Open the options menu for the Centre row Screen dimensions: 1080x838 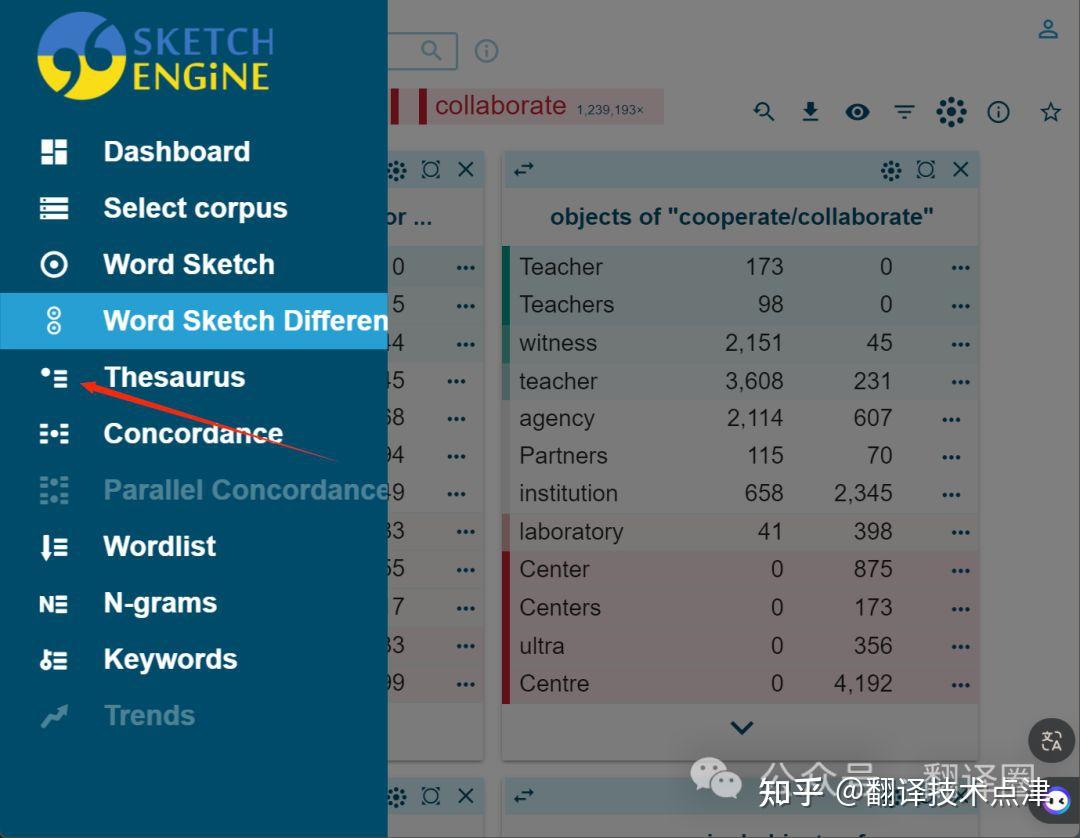[960, 684]
